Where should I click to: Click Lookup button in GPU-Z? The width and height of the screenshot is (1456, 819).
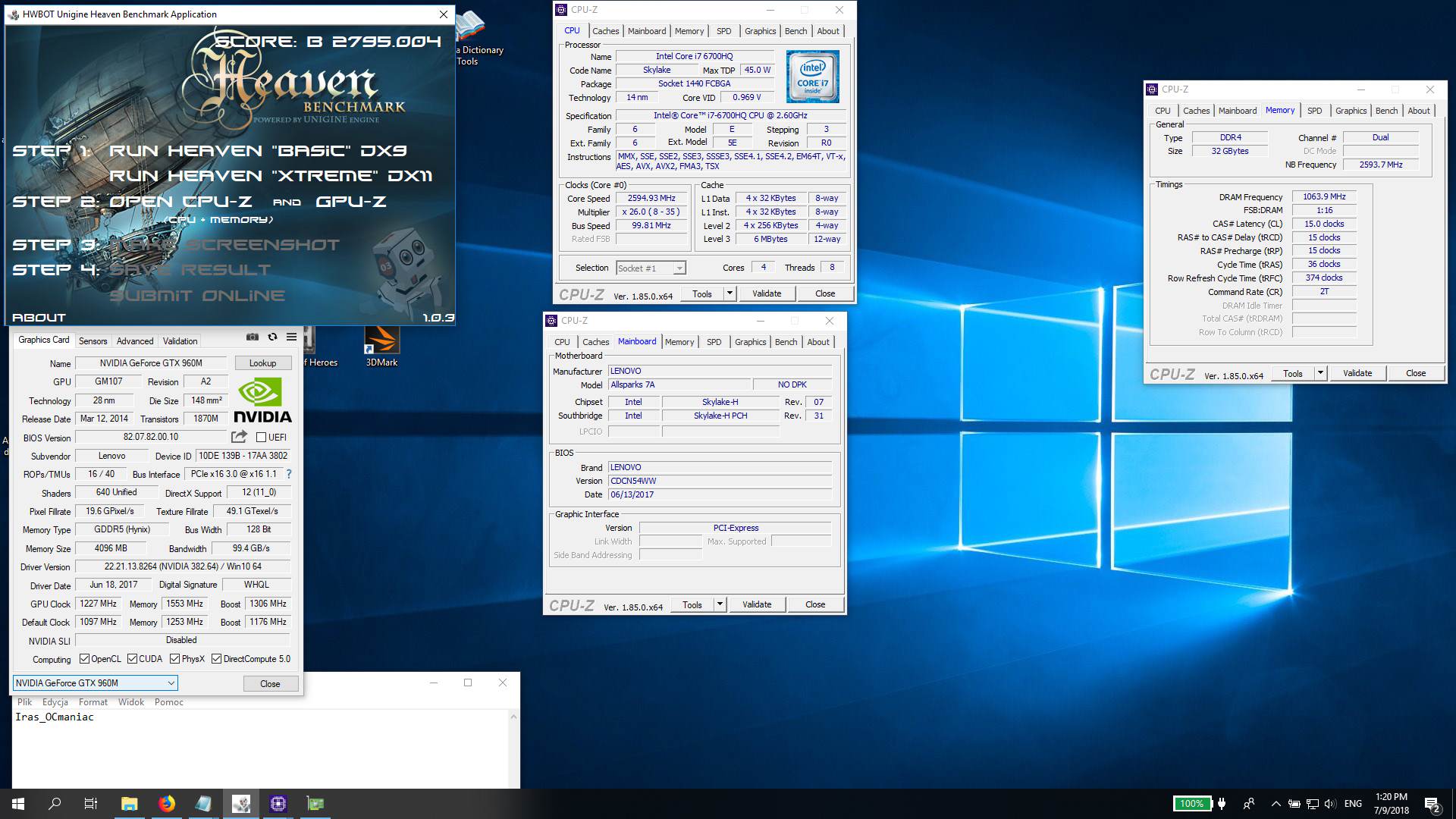[x=262, y=363]
